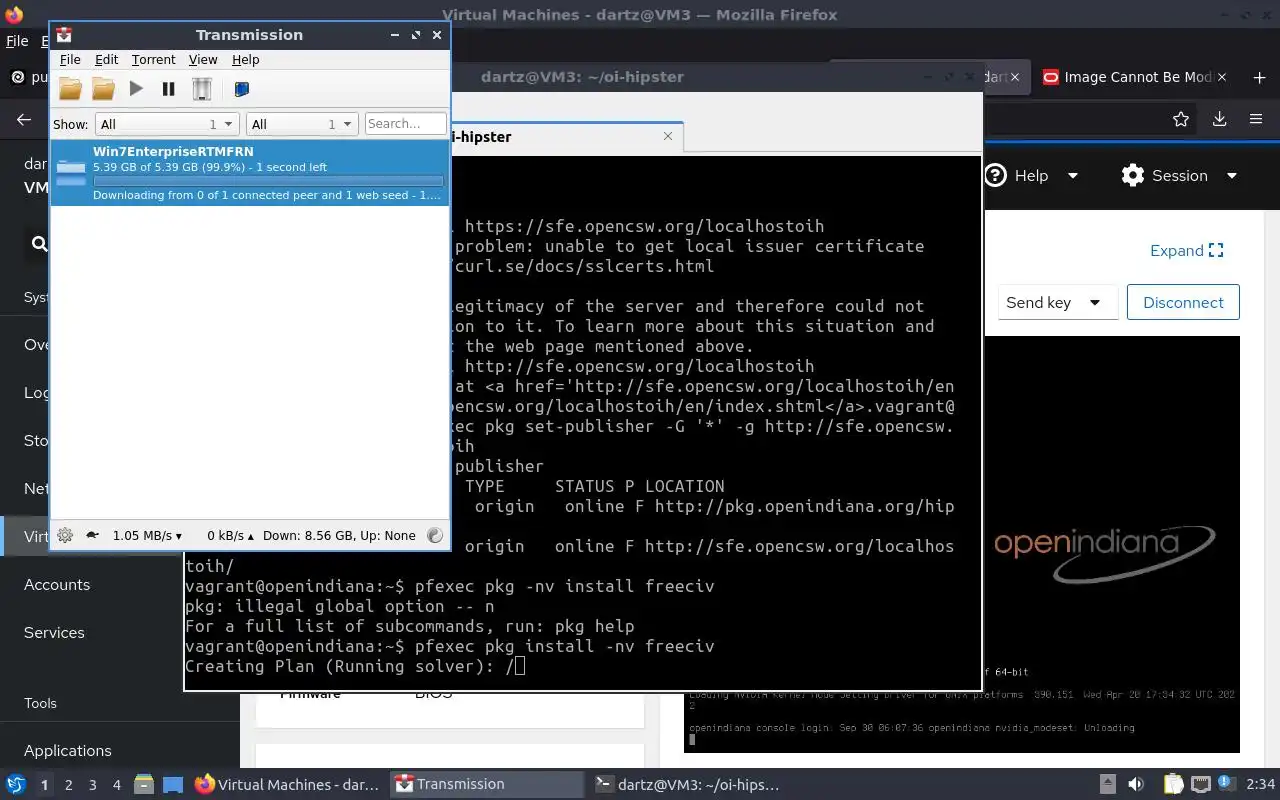
Task: Switch to Firefox Virtual Machines taskbar entry
Action: click(x=286, y=785)
